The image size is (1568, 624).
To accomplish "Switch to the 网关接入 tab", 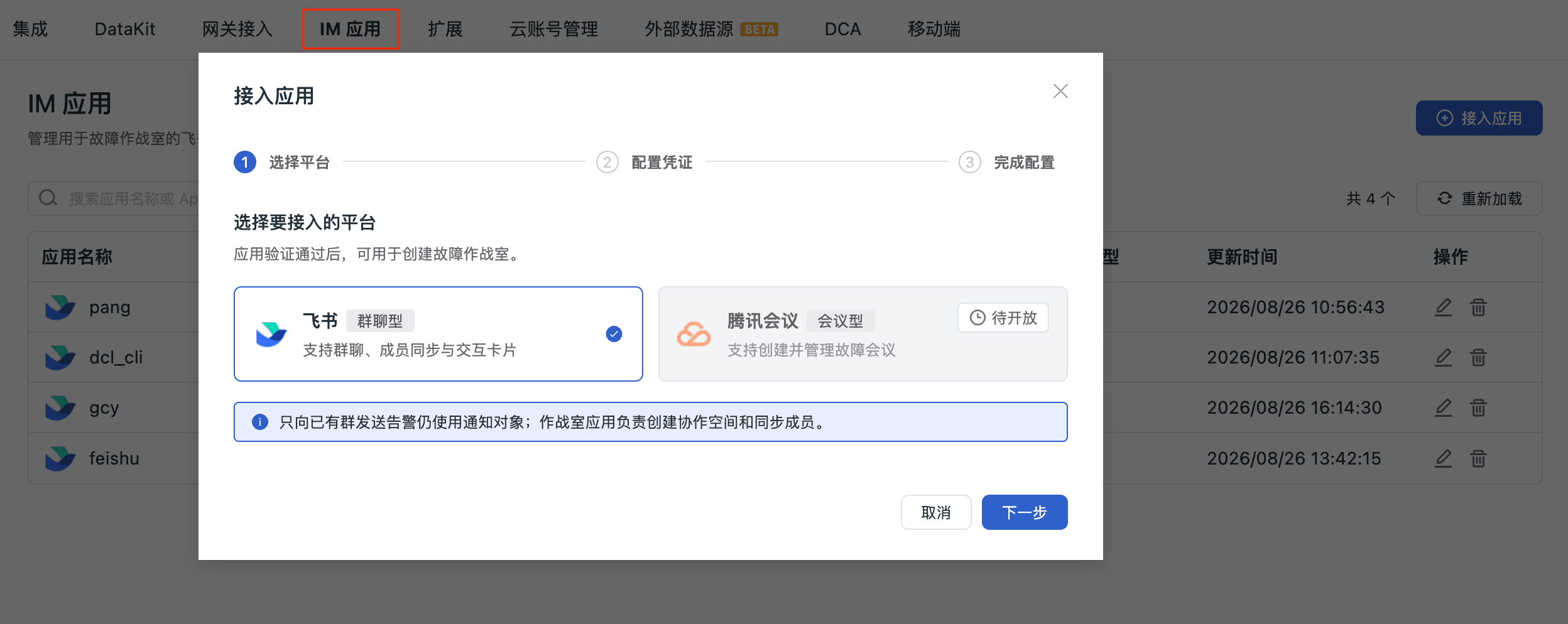I will click(237, 29).
